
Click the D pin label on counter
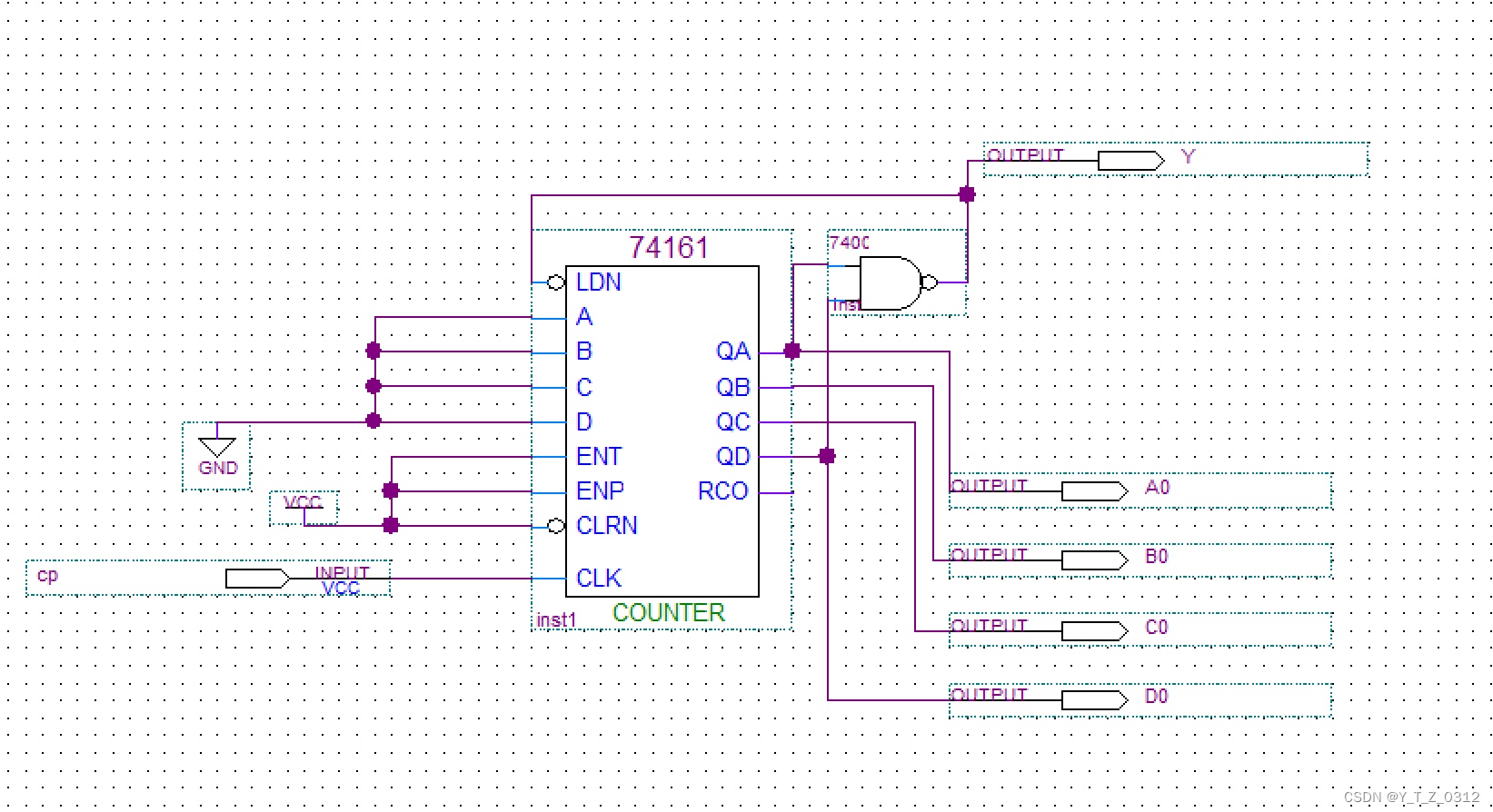coord(584,422)
